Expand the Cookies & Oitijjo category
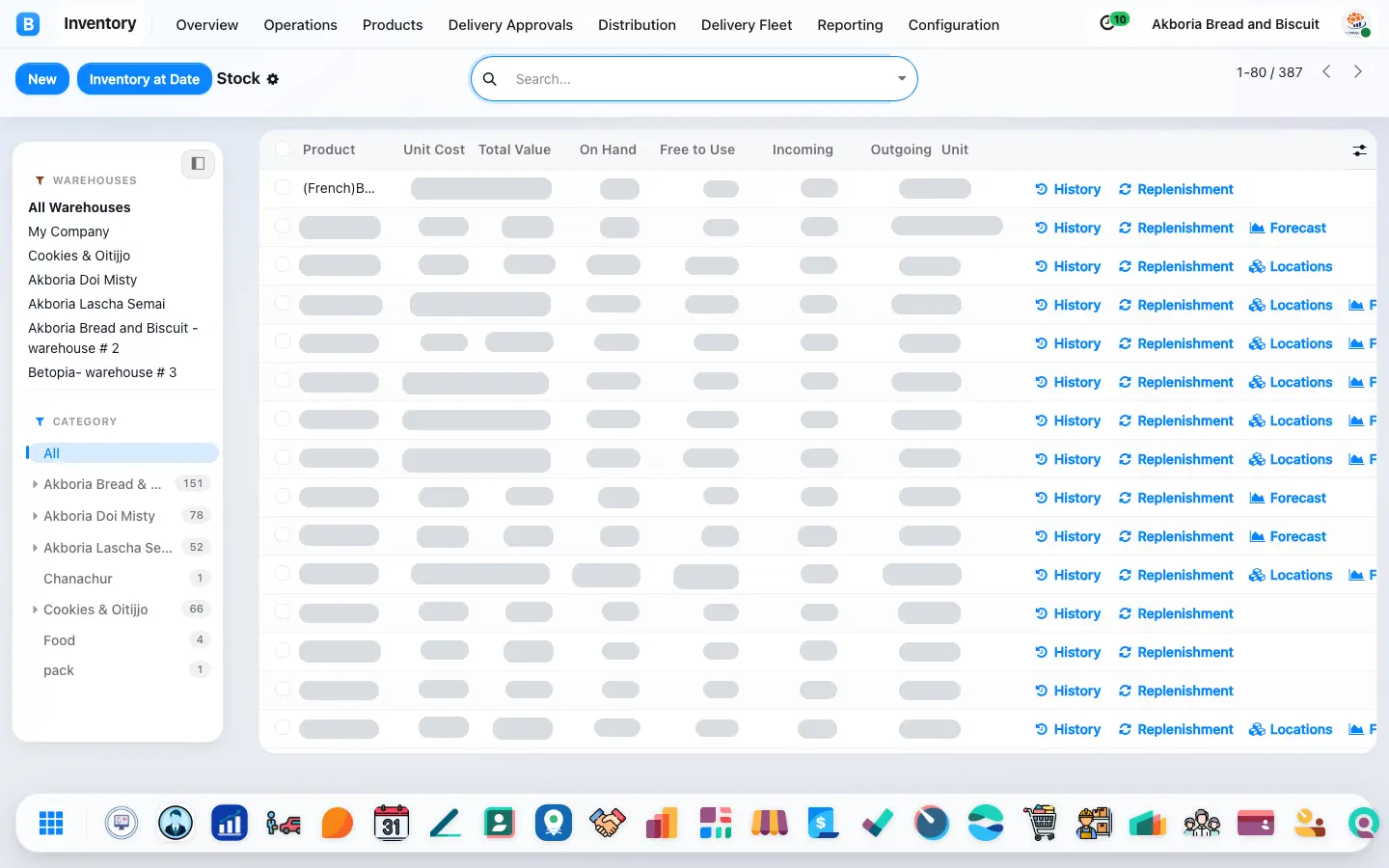The width and height of the screenshot is (1389, 868). pos(36,610)
